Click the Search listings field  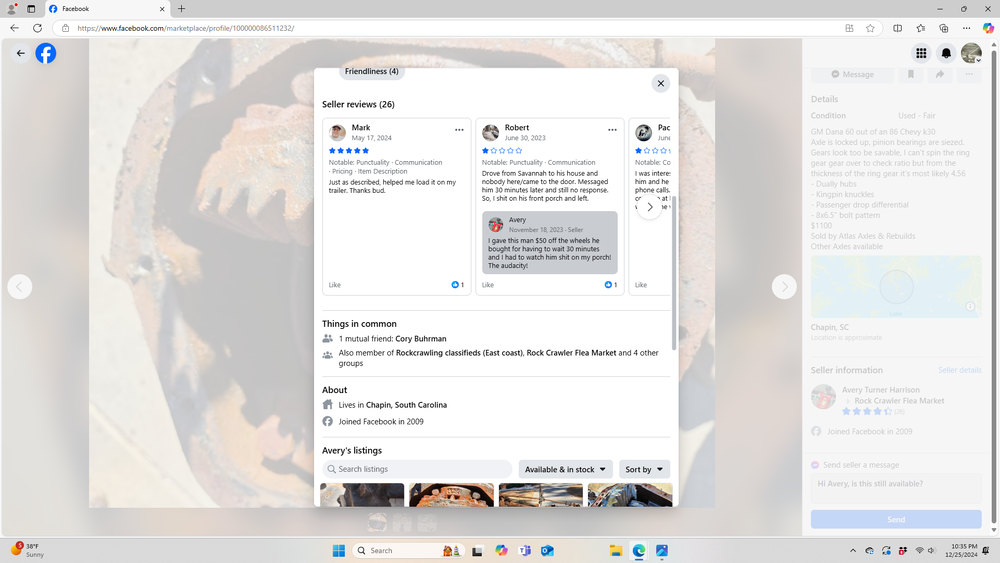pos(417,469)
